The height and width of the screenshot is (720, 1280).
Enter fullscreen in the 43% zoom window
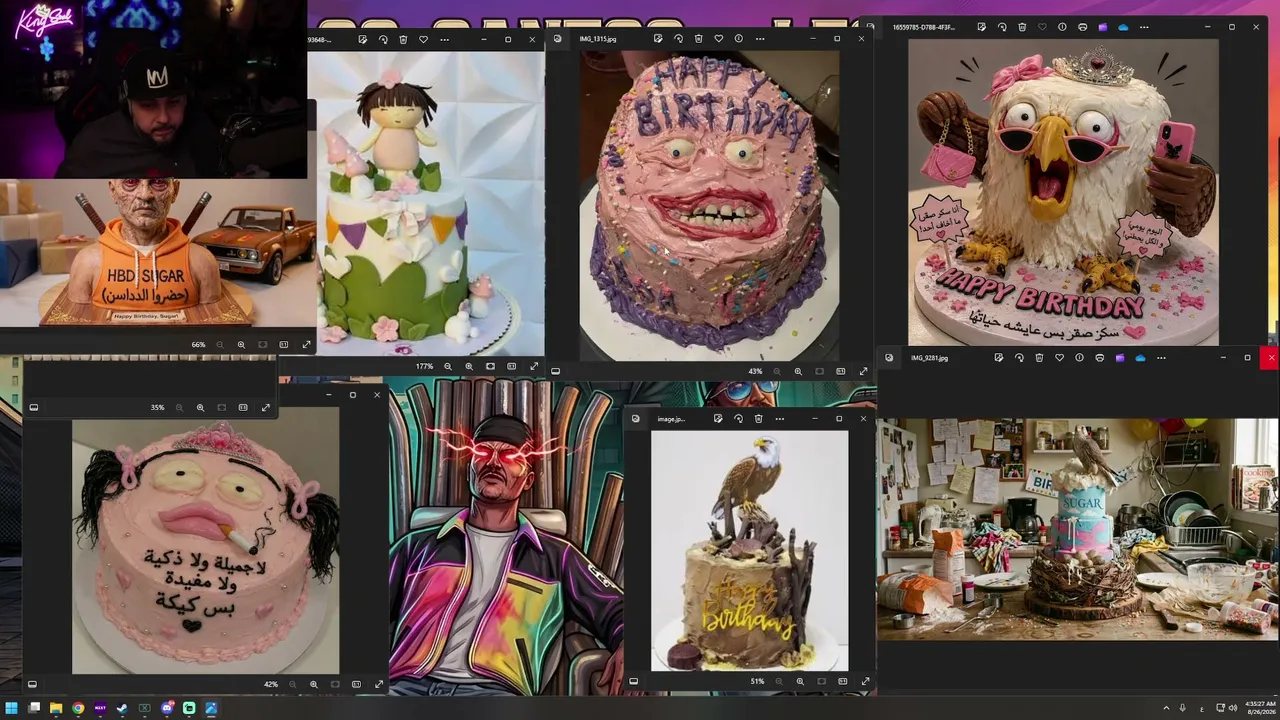pos(863,371)
